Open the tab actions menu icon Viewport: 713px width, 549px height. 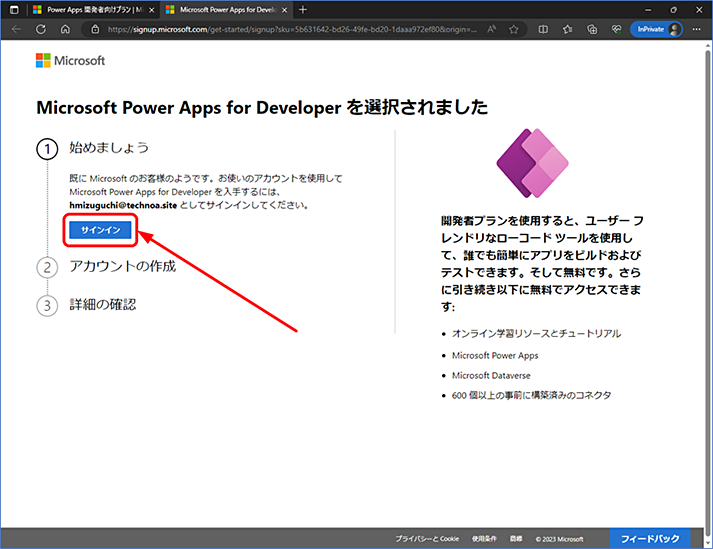pos(14,10)
